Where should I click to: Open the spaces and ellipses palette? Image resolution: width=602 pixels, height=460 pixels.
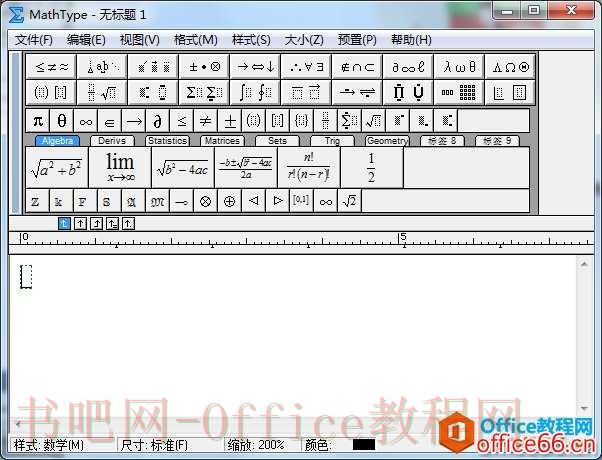tap(102, 67)
